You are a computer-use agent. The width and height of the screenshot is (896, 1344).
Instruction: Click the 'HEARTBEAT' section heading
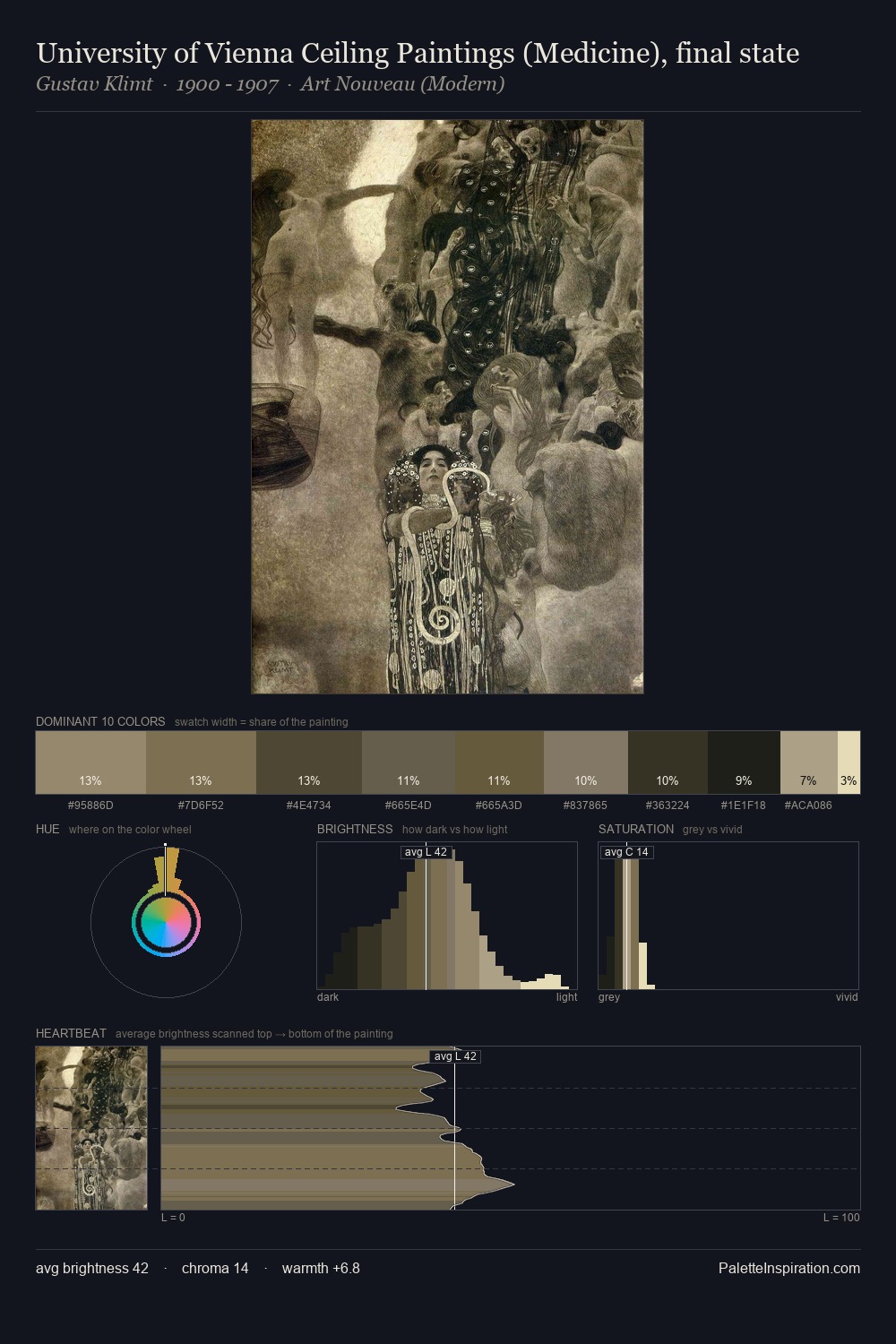(x=71, y=1033)
